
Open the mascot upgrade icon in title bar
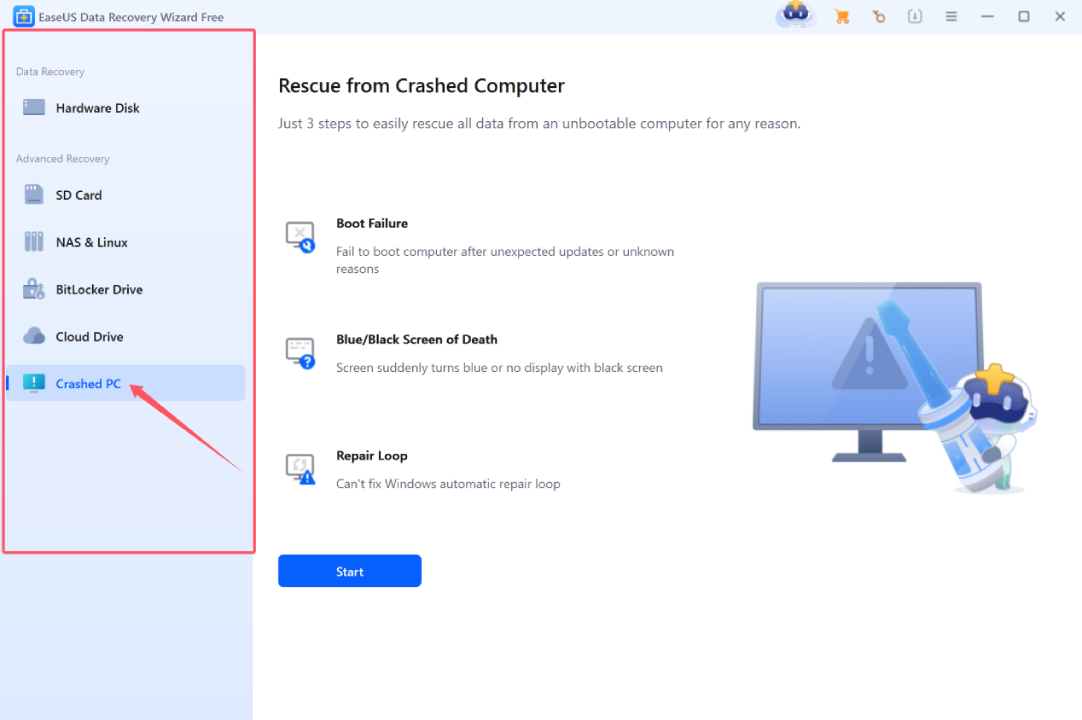click(796, 14)
